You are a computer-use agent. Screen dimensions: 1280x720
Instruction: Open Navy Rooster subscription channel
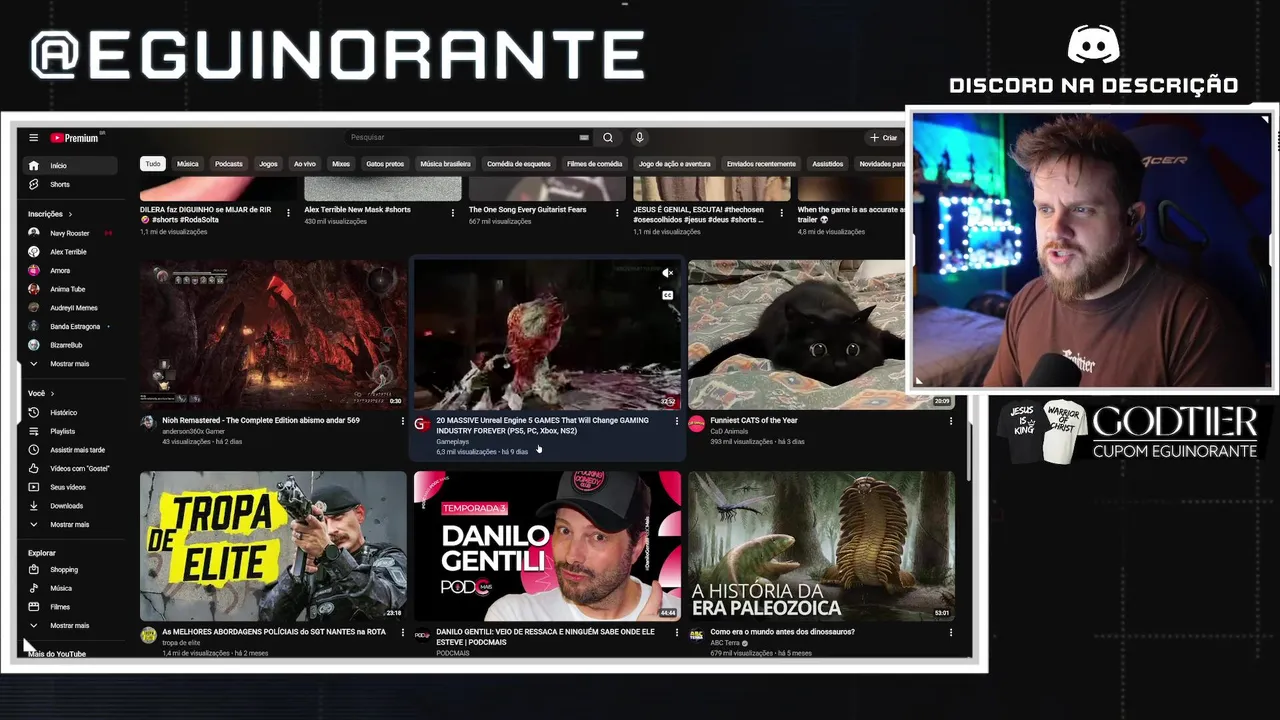click(x=70, y=233)
